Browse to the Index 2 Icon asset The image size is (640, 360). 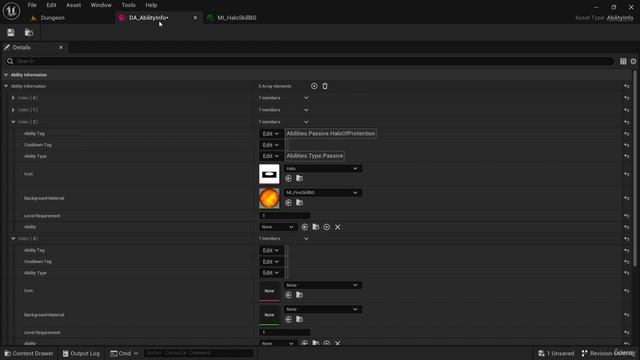pyautogui.click(x=299, y=178)
